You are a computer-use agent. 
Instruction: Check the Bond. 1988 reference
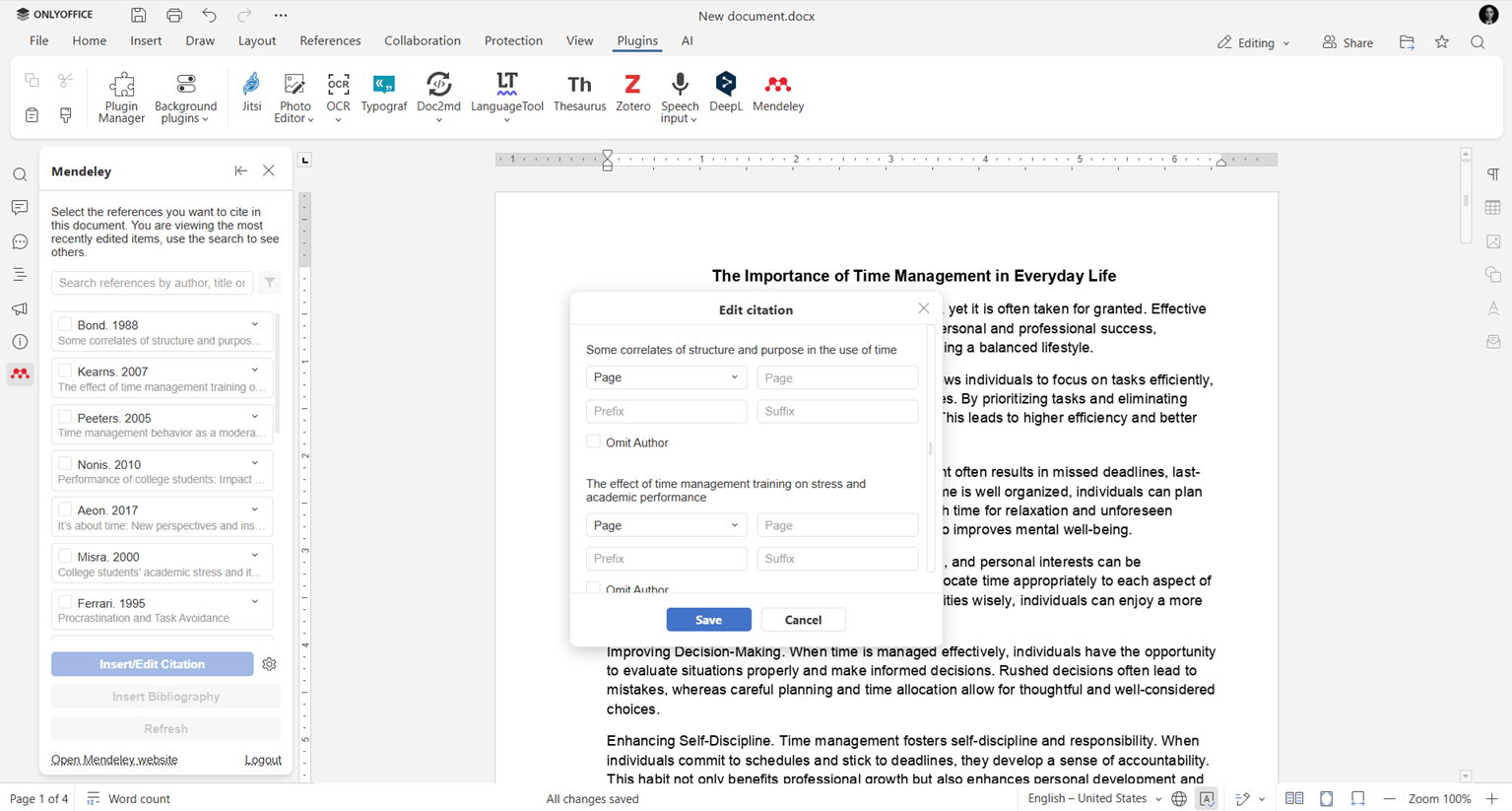pyautogui.click(x=65, y=324)
